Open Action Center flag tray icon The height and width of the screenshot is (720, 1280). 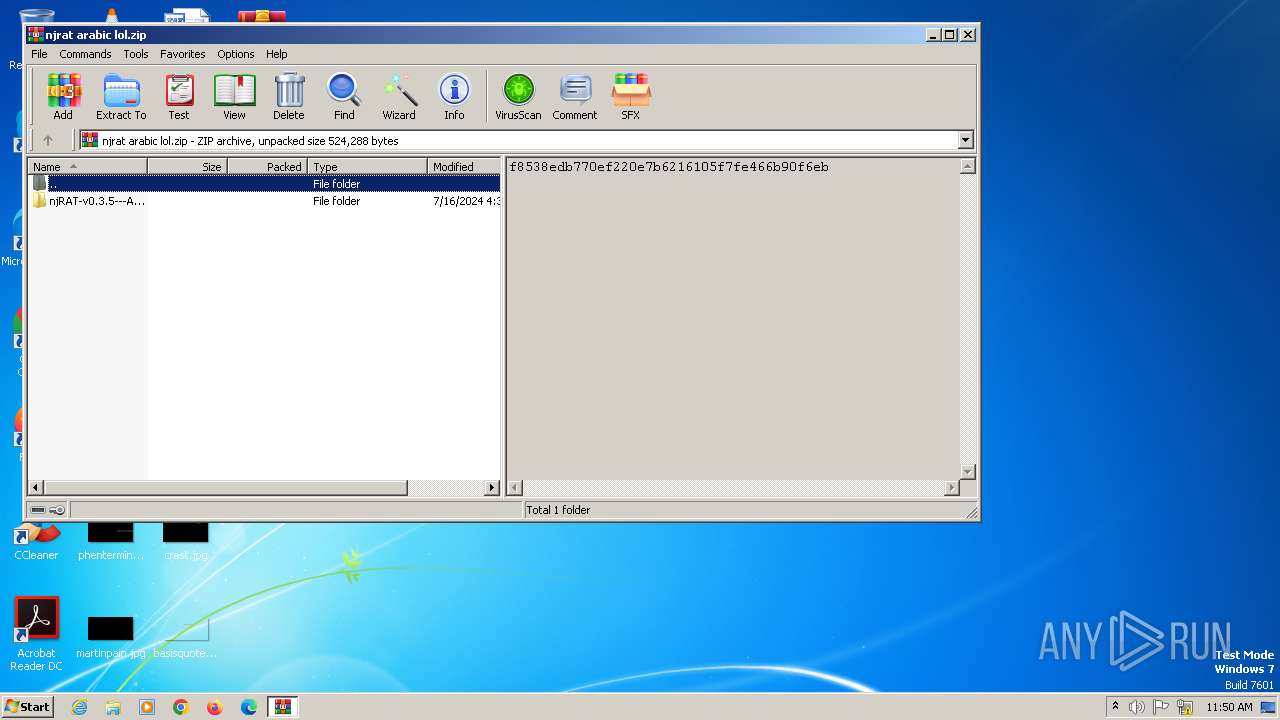1161,707
